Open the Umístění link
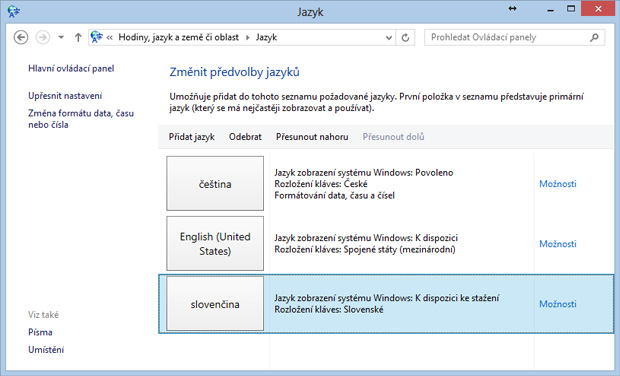Viewport: 620px width, 376px height. (x=46, y=350)
